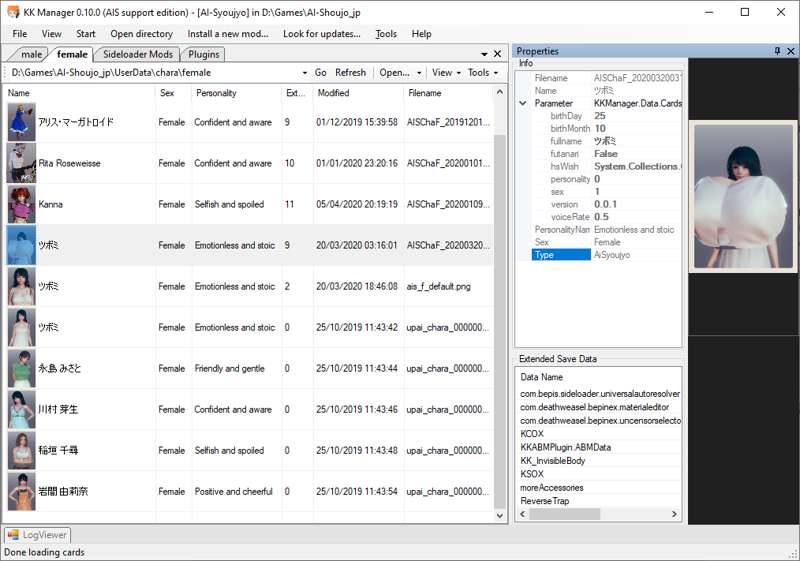Select 永島 みさと card thumbnail

click(x=21, y=368)
